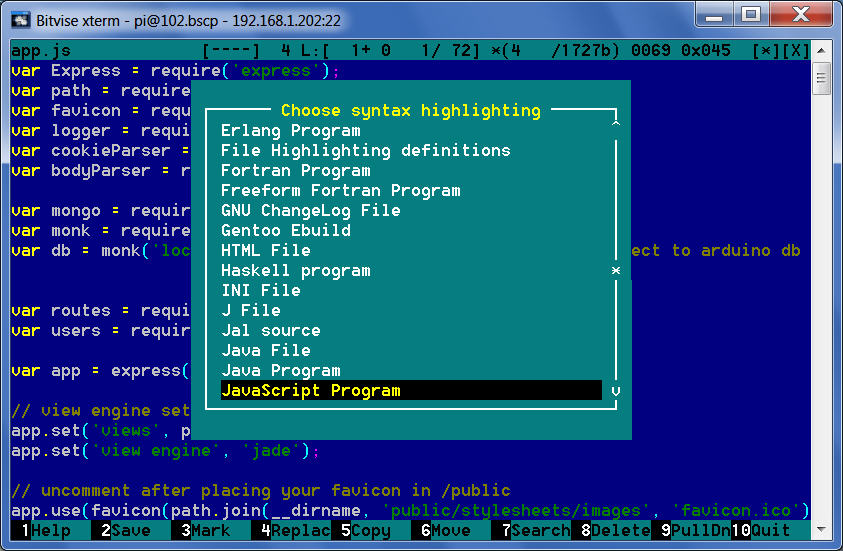
Task: Pick Gentoo Ebuild syntax entry
Action: tap(285, 231)
